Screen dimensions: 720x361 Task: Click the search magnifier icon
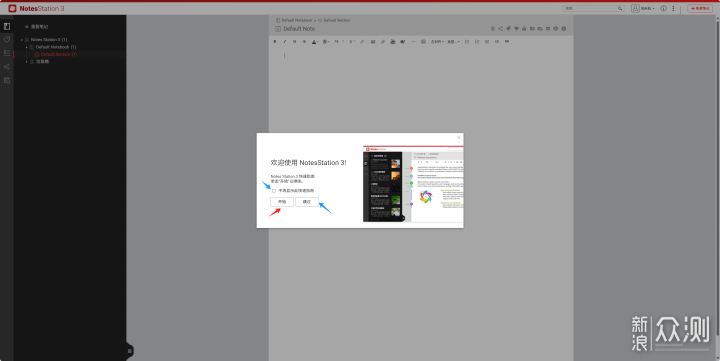620,8
